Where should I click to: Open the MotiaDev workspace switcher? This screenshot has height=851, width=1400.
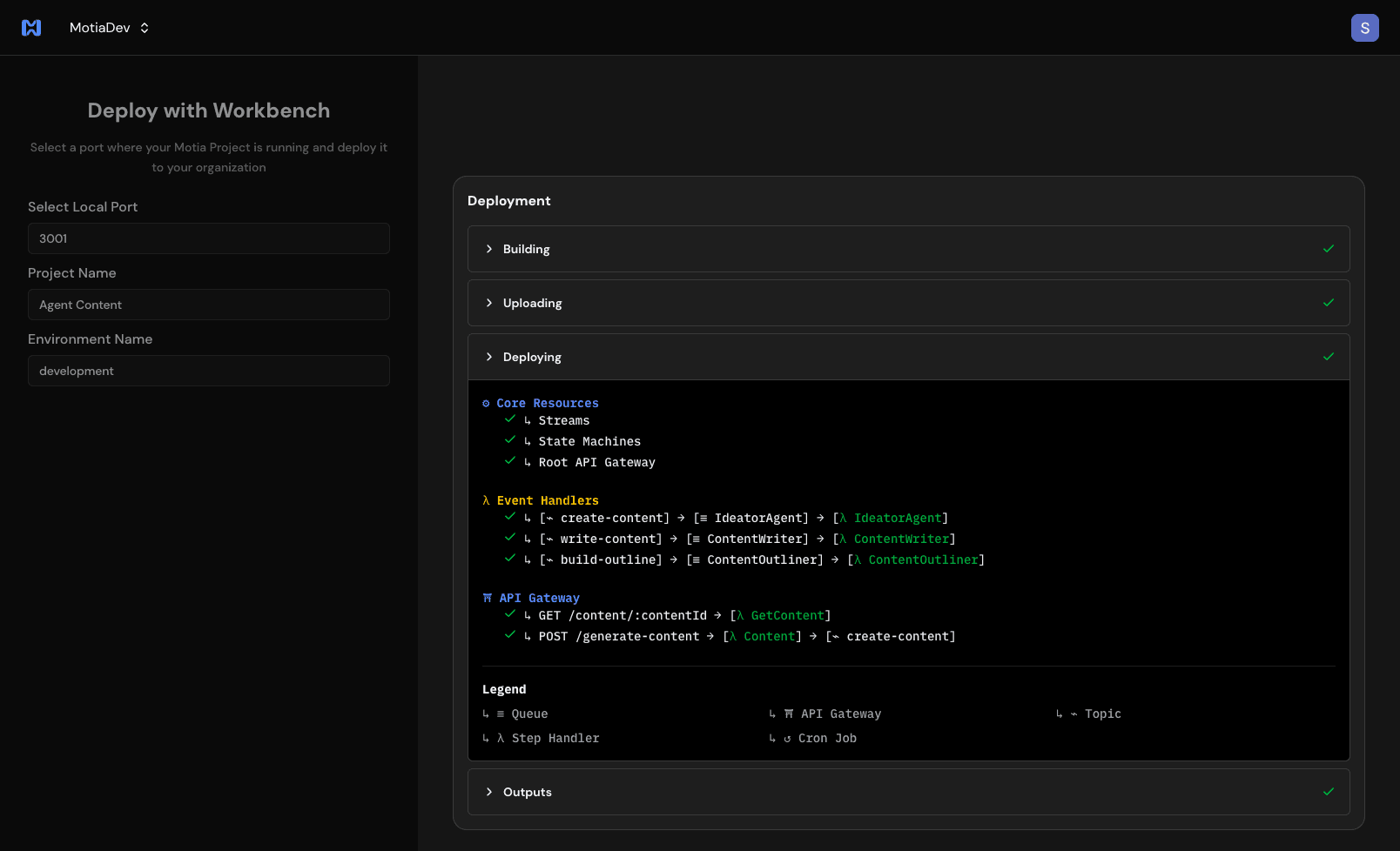click(110, 27)
